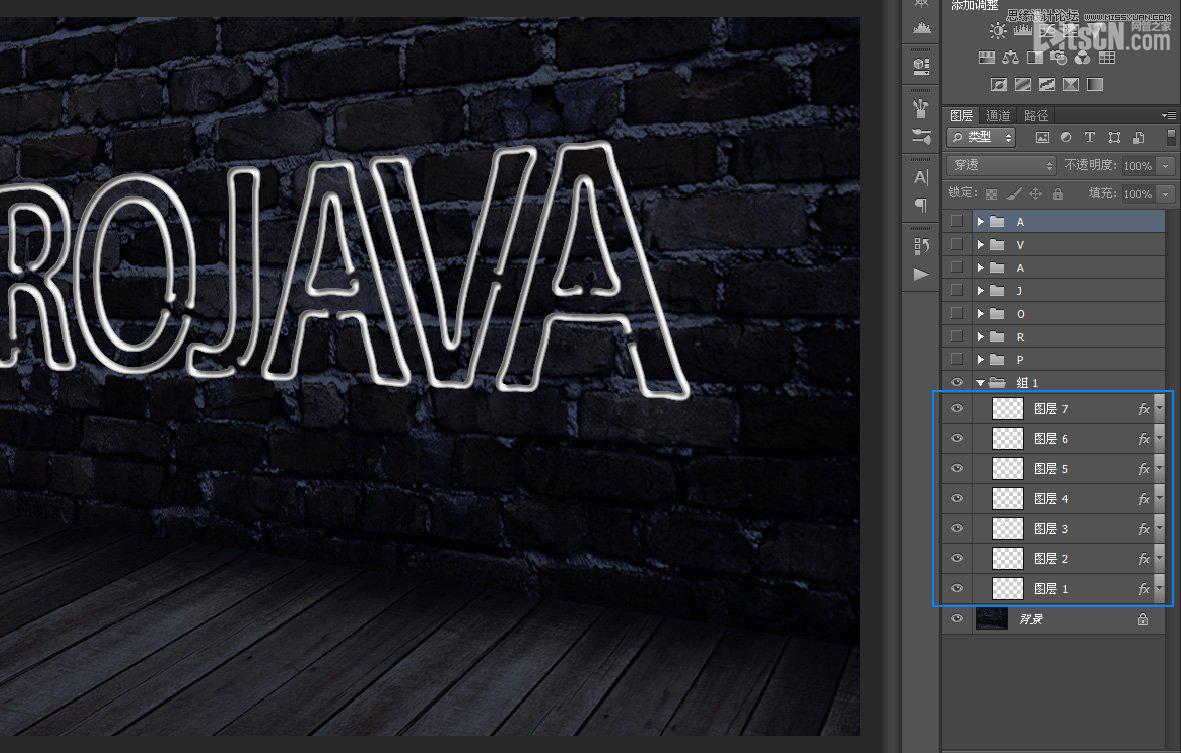This screenshot has width=1181, height=753.
Task: Lock all layer attributes
Action: [x=1058, y=194]
